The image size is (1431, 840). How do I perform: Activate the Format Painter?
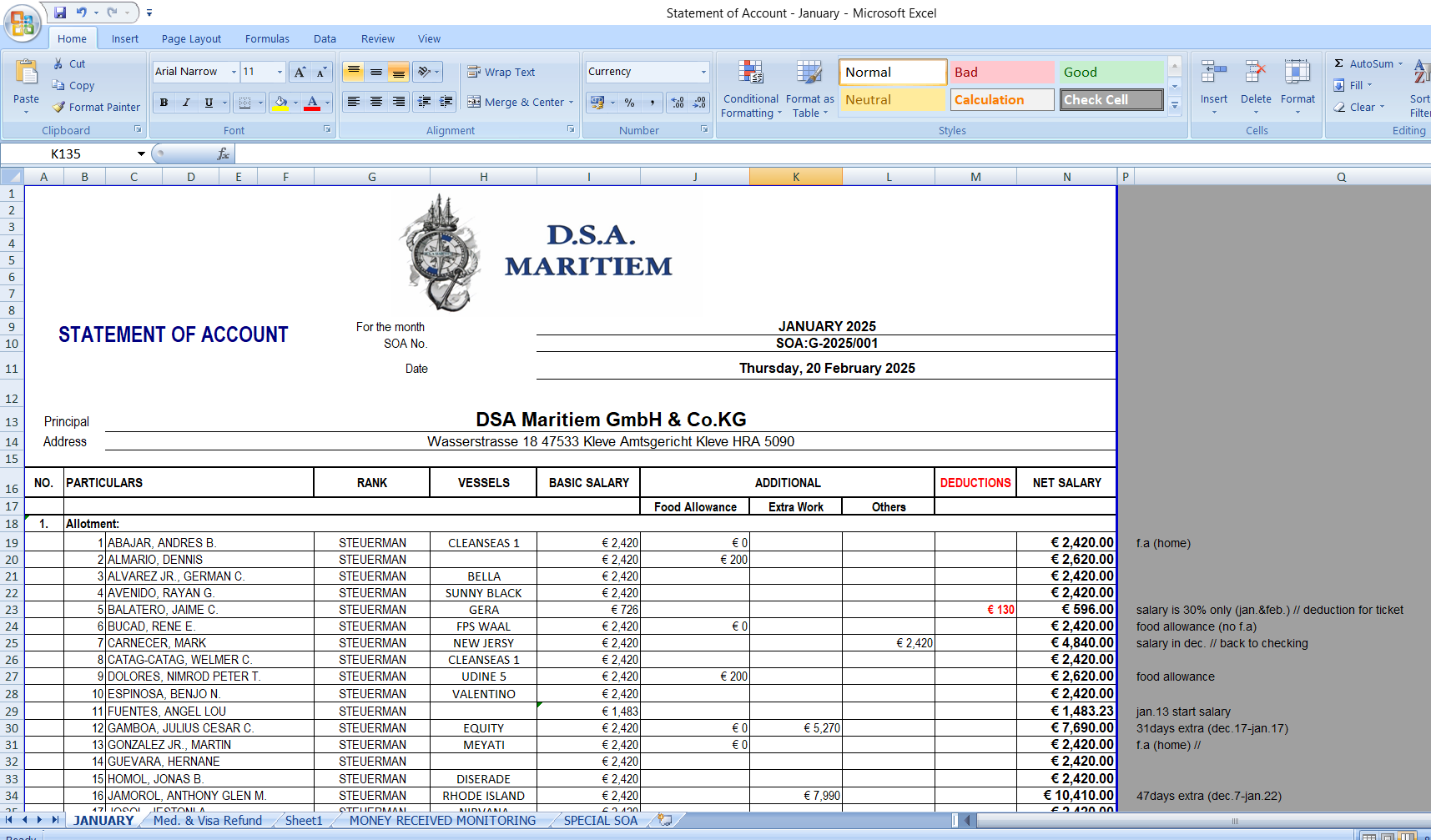pos(97,107)
